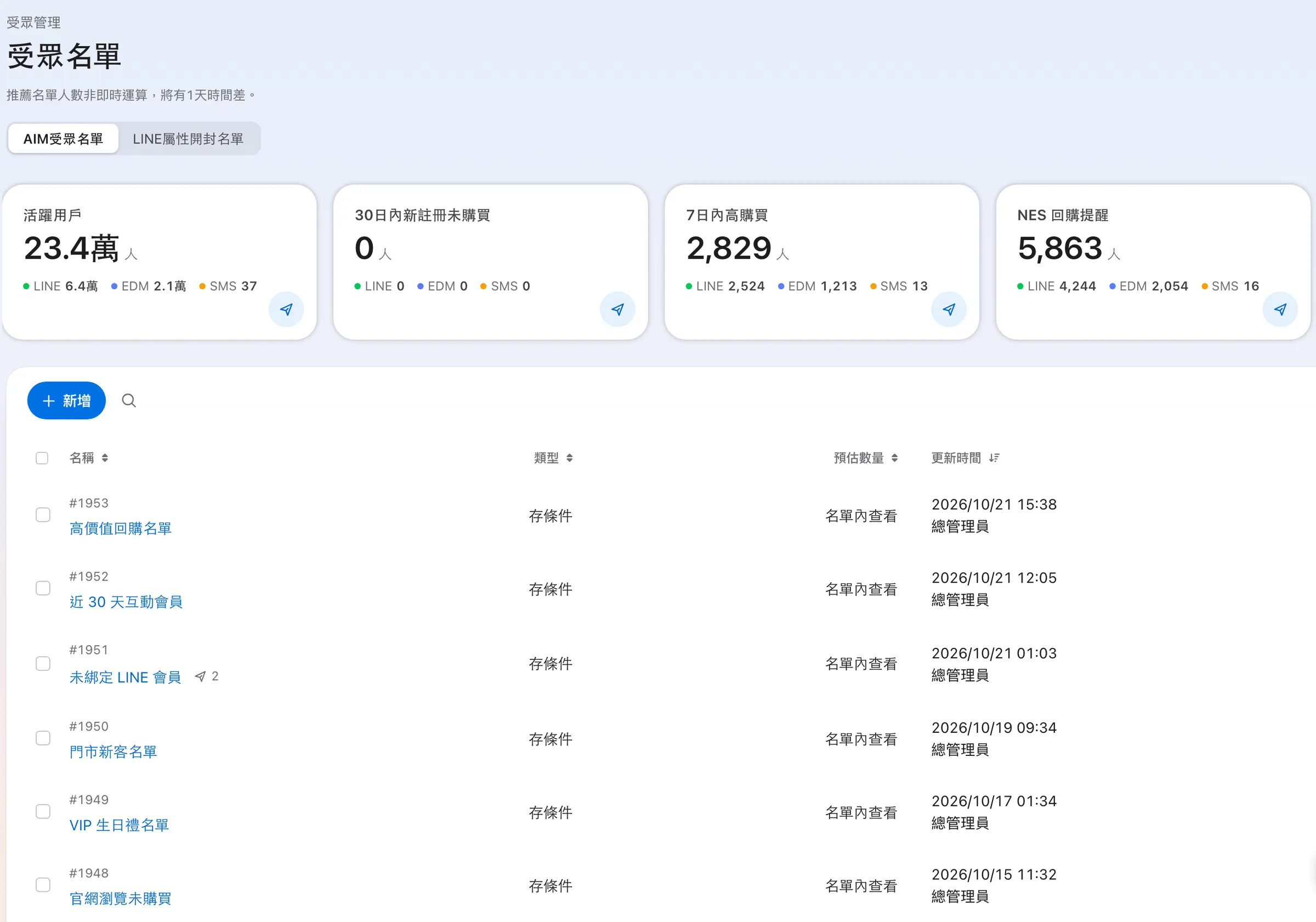Switch to the LINE屬性開封名單 tab
The height and width of the screenshot is (922, 1316).
(188, 139)
